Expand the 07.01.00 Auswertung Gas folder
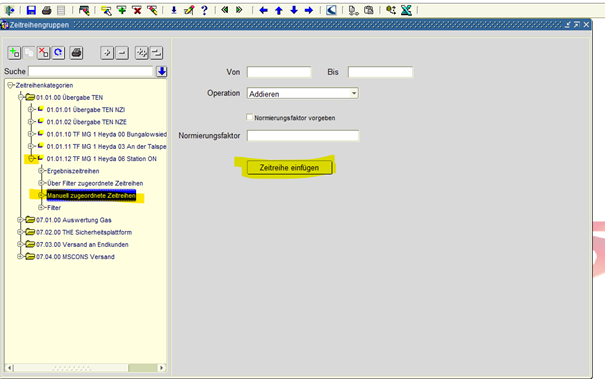 (20, 220)
